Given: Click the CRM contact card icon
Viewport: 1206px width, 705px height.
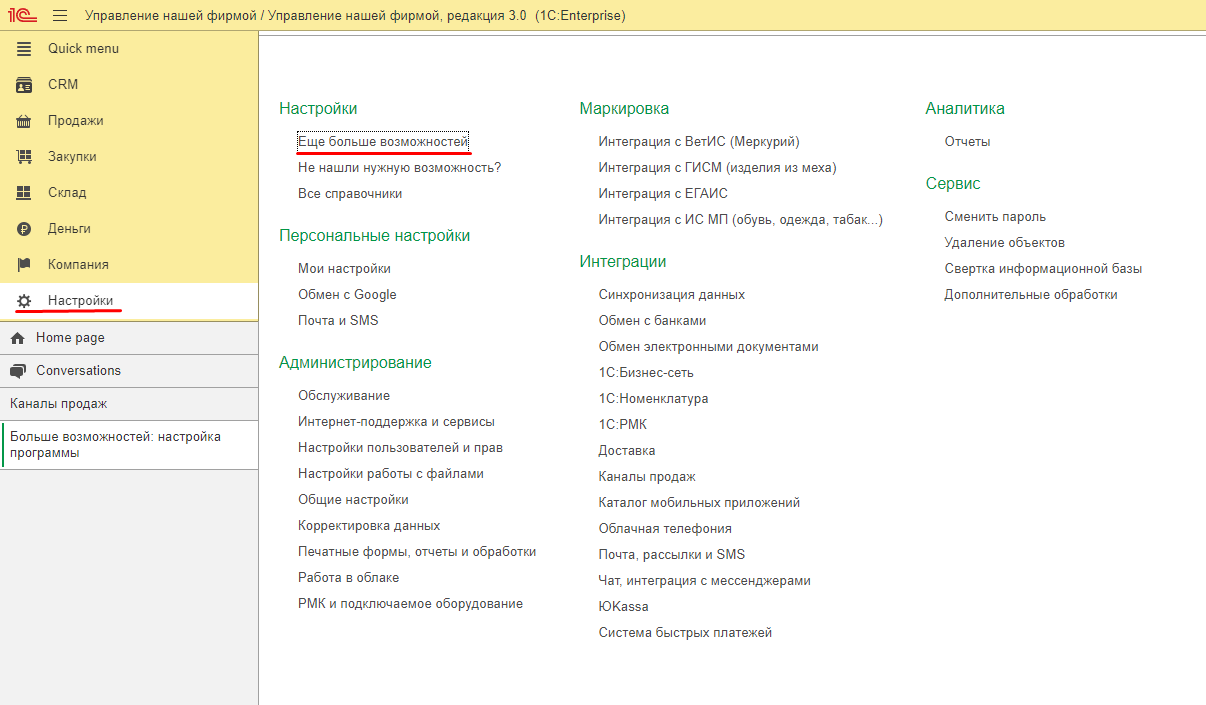Looking at the screenshot, I should coord(24,85).
